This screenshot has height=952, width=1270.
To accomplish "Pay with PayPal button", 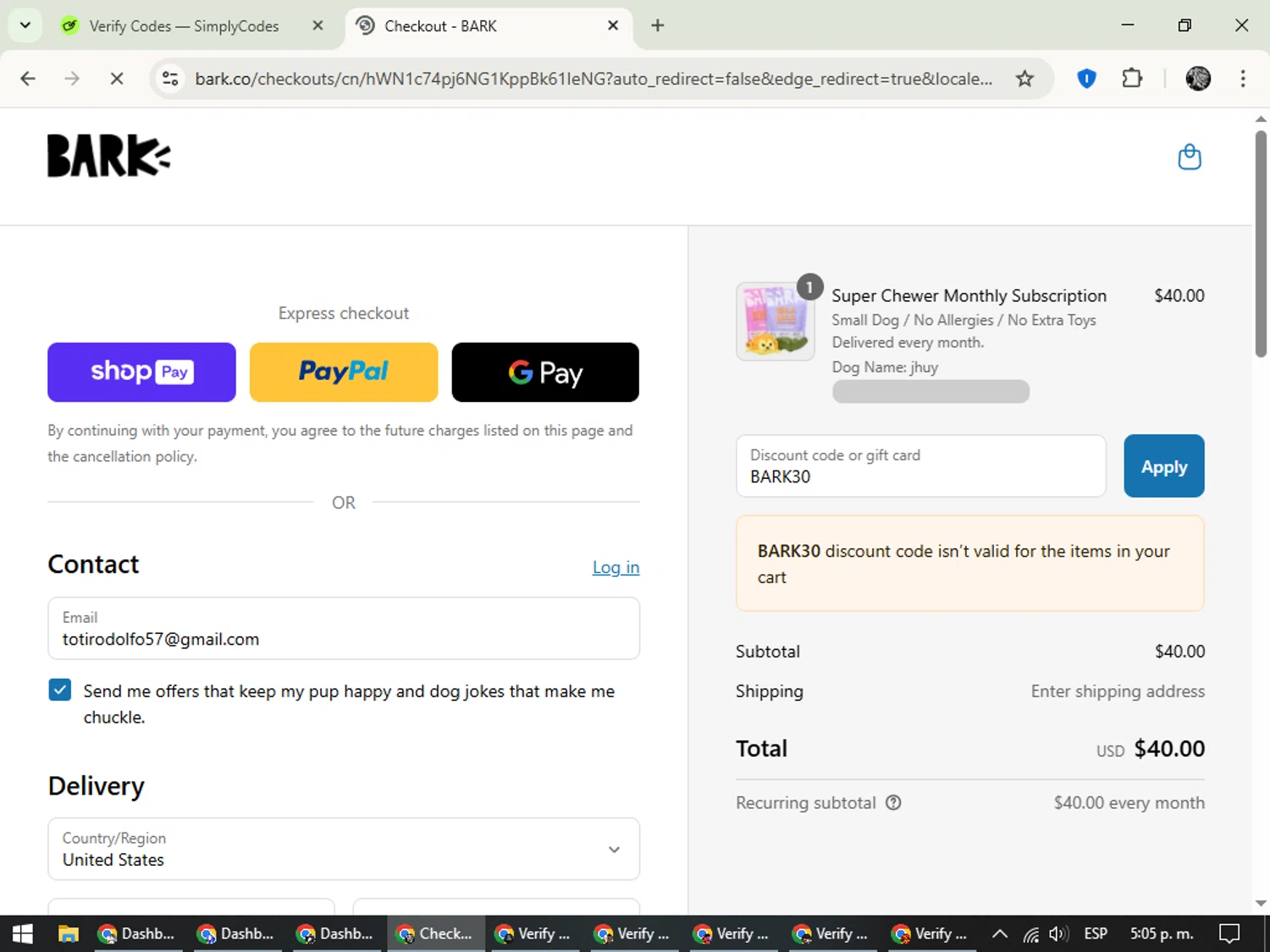I will click(344, 372).
